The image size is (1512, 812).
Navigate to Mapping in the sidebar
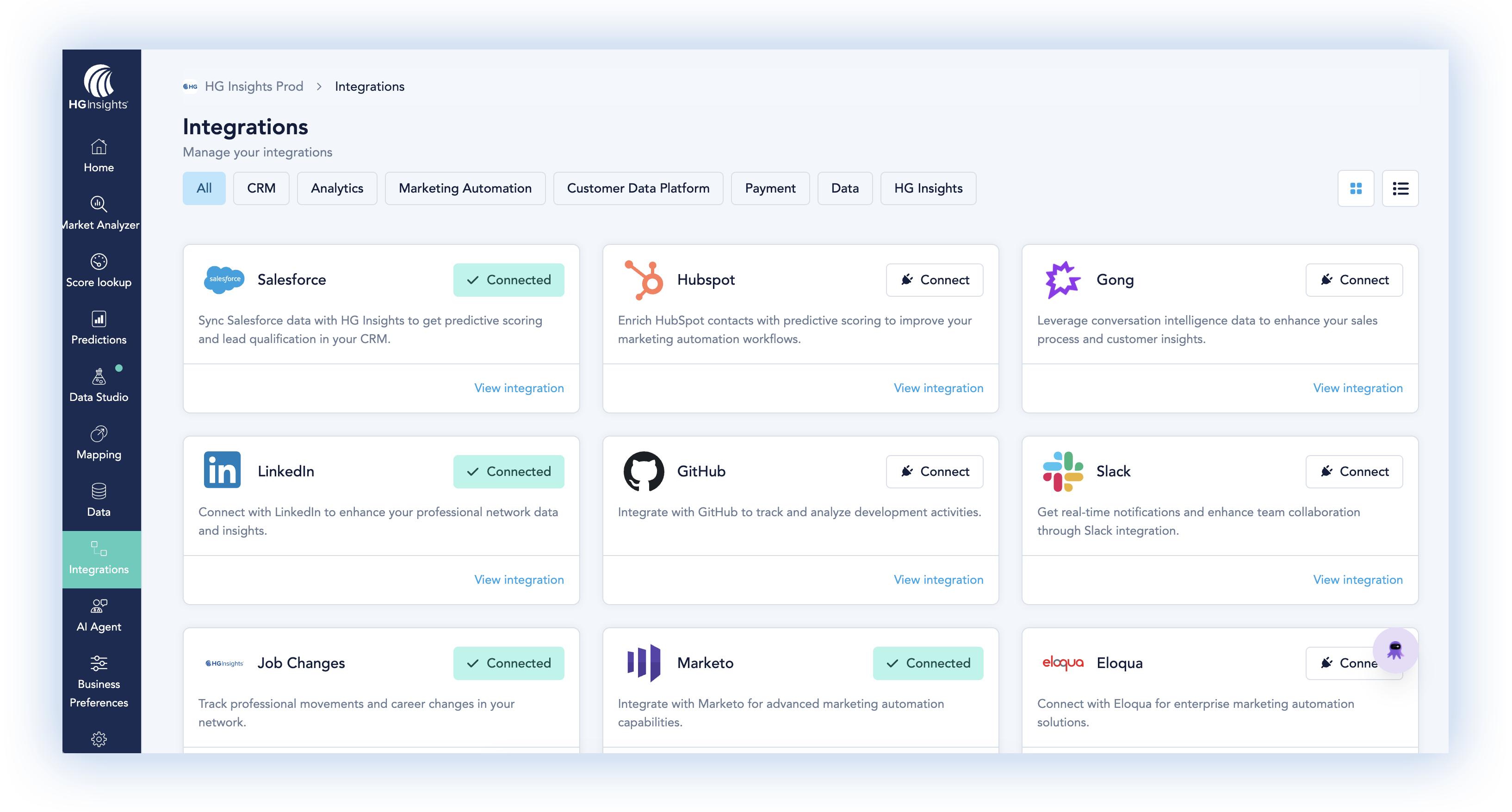click(99, 443)
